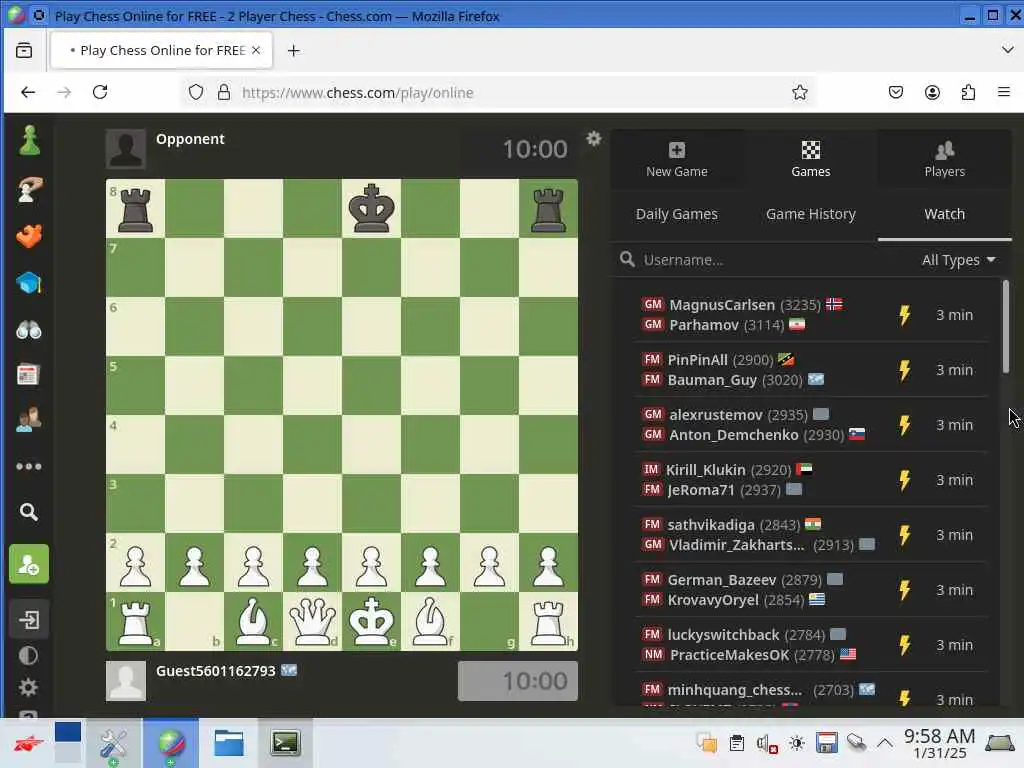Click the Firefox shield tracking protection icon
Screen dimensions: 1024x768
[x=196, y=92]
